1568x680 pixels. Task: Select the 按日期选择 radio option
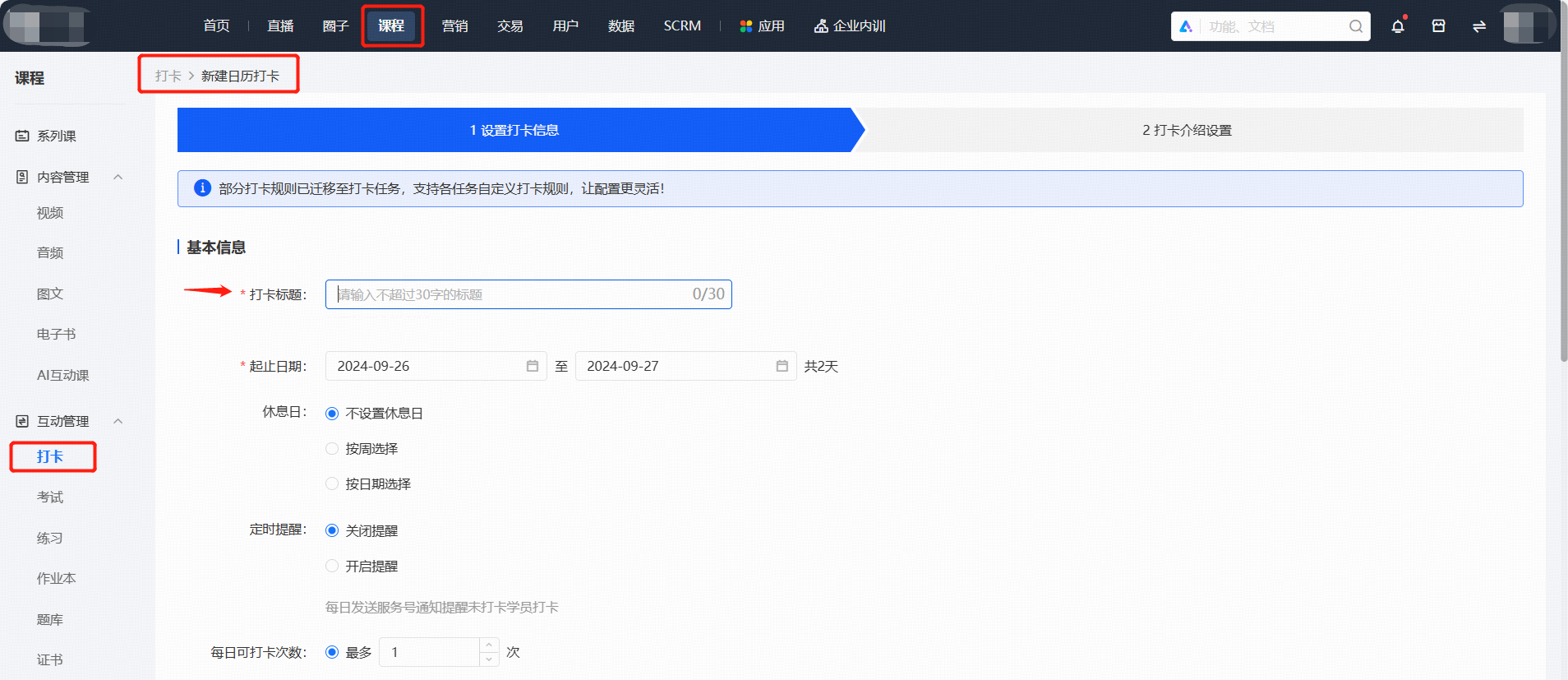(x=332, y=484)
